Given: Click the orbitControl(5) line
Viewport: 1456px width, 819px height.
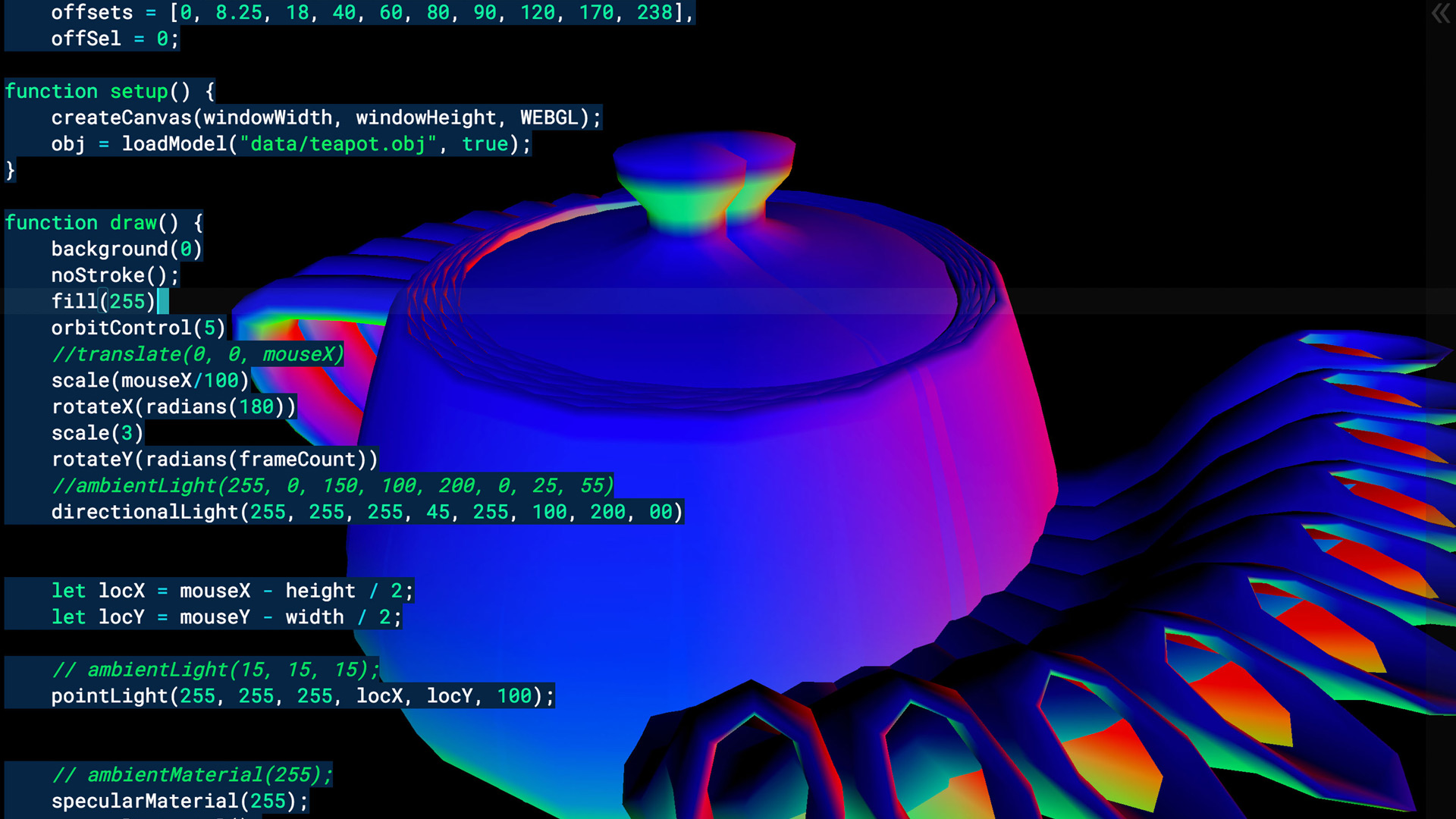Looking at the screenshot, I should point(138,328).
